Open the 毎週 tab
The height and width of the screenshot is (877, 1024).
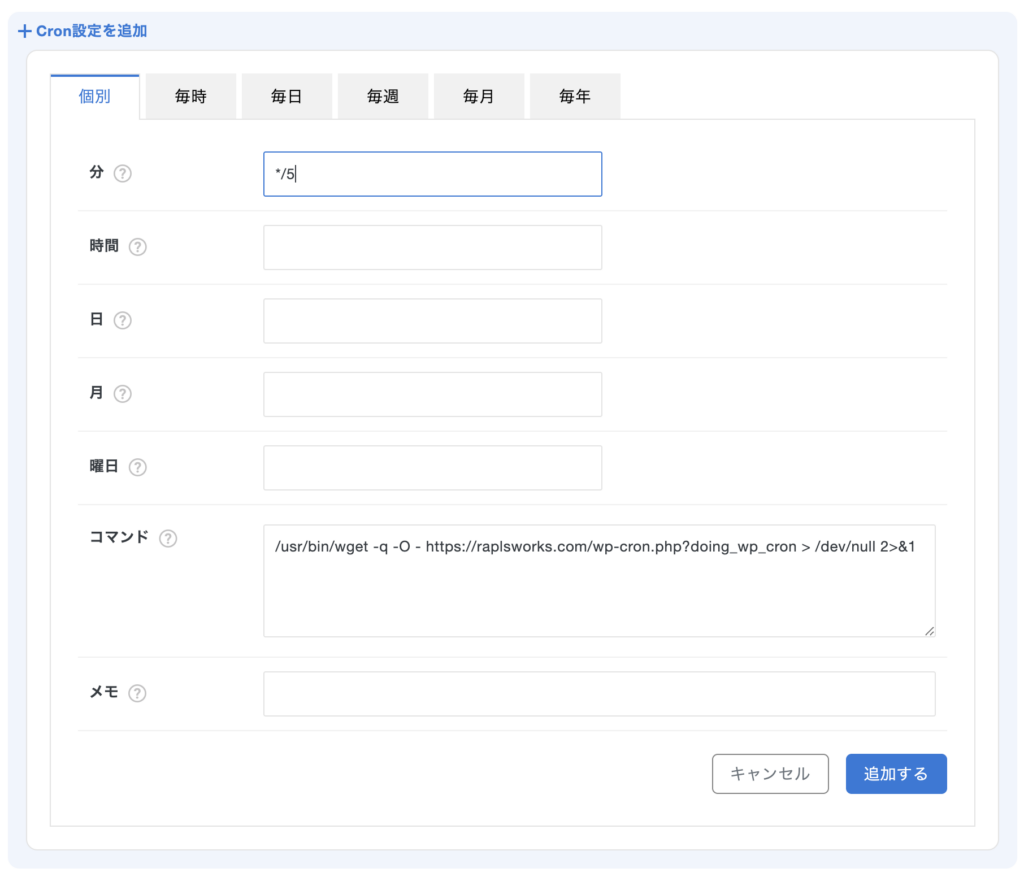point(383,95)
